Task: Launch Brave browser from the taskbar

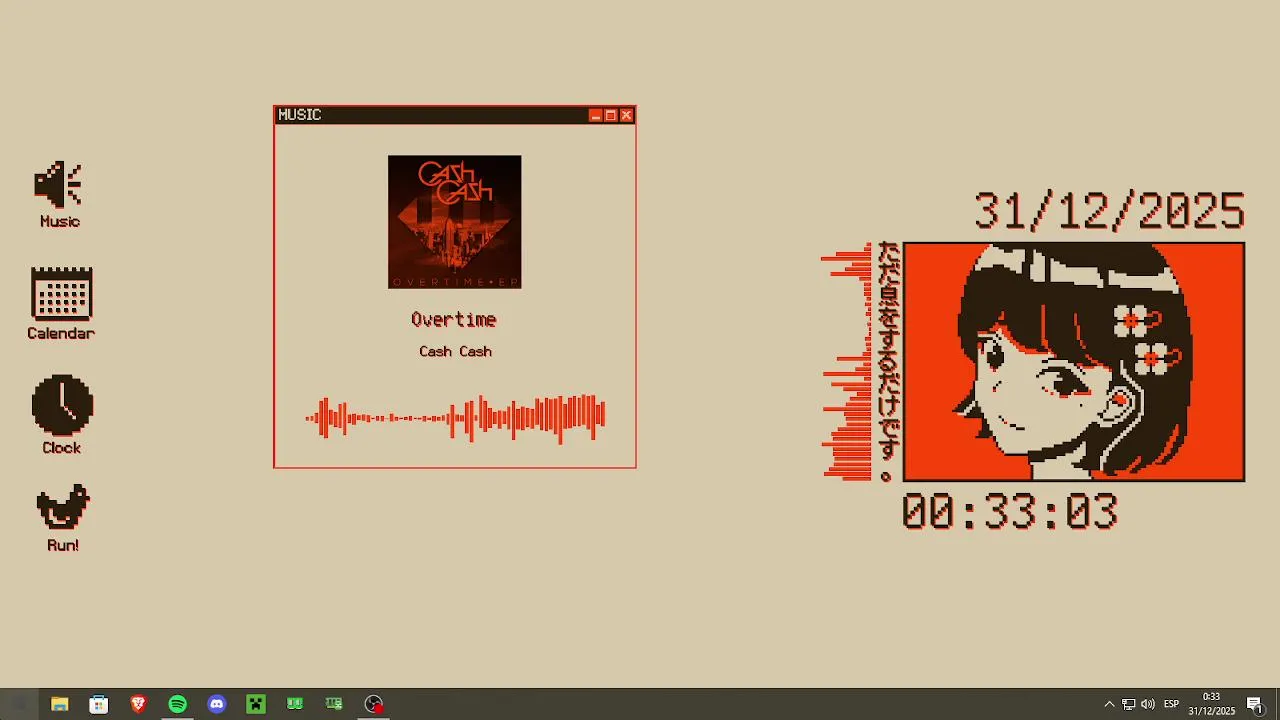Action: pos(138,704)
